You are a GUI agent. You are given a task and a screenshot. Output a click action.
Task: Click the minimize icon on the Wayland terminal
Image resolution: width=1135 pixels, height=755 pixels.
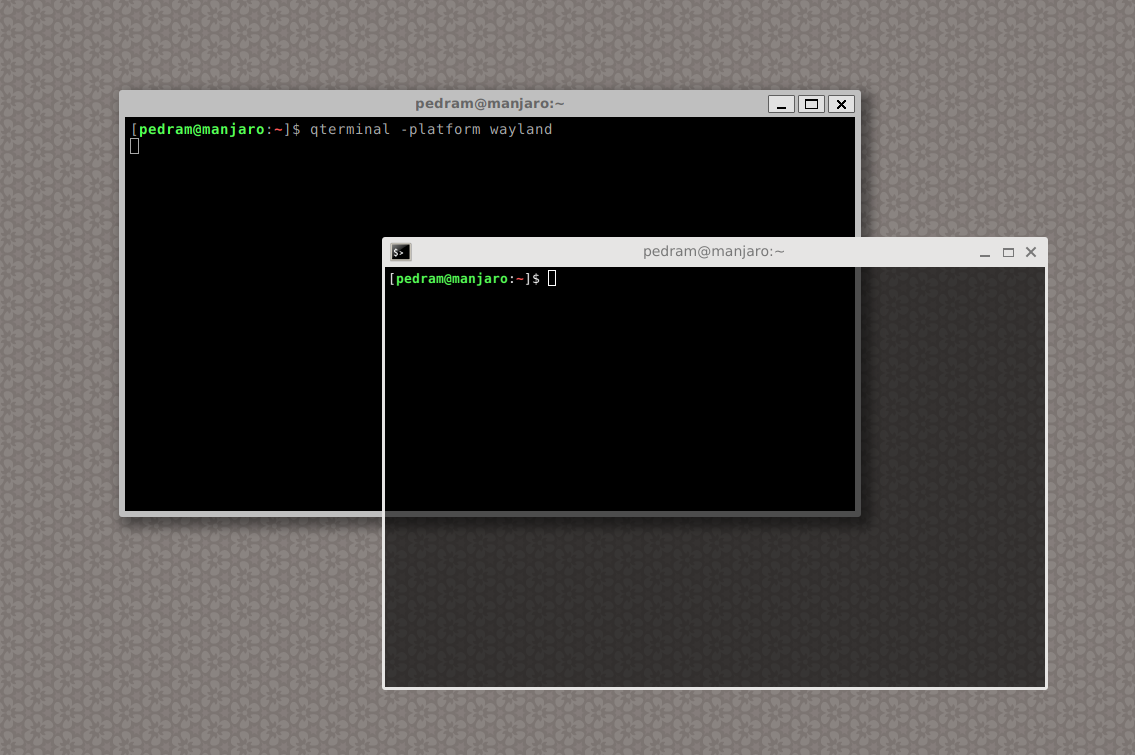[x=985, y=252]
